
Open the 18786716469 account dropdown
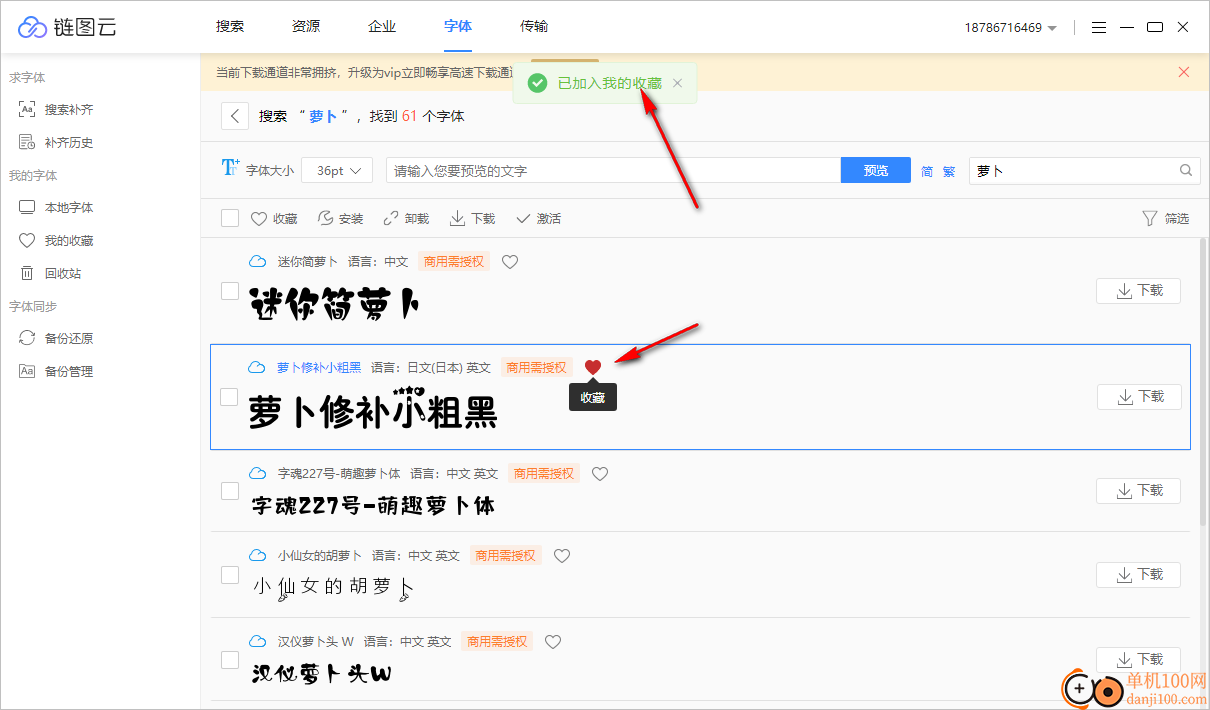(x=1011, y=28)
